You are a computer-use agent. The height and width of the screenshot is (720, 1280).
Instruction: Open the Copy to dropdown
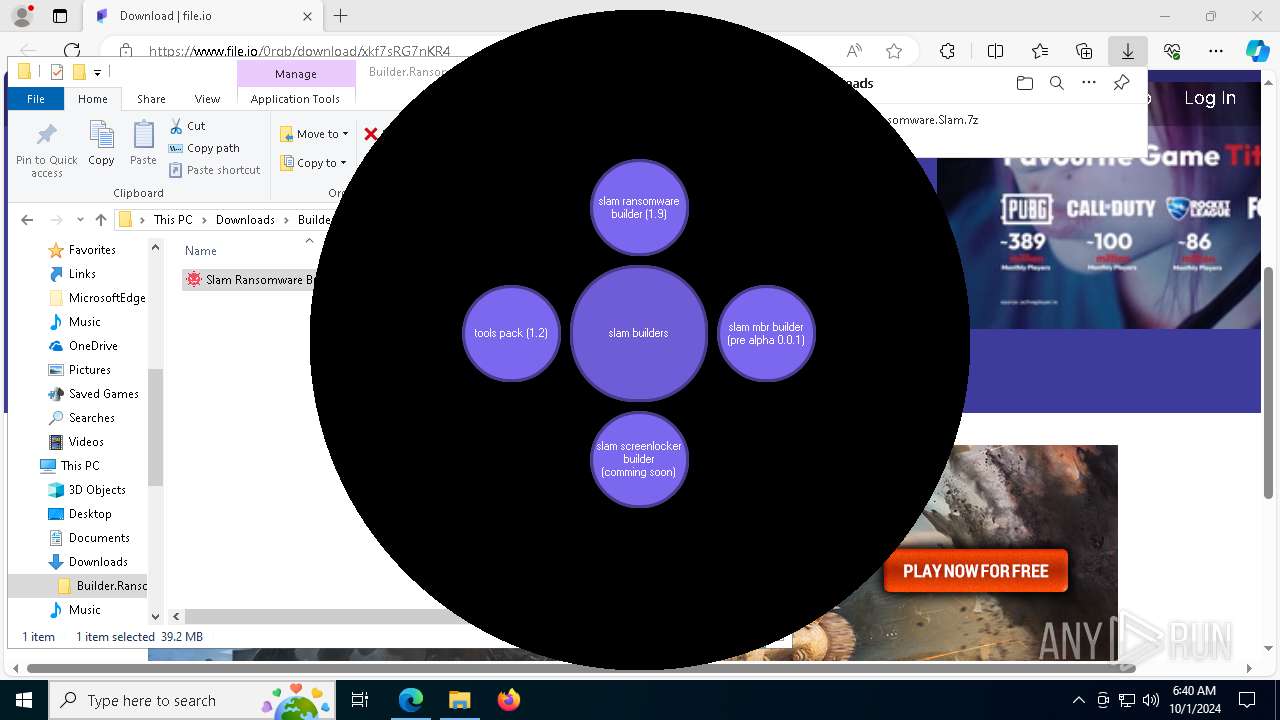313,163
